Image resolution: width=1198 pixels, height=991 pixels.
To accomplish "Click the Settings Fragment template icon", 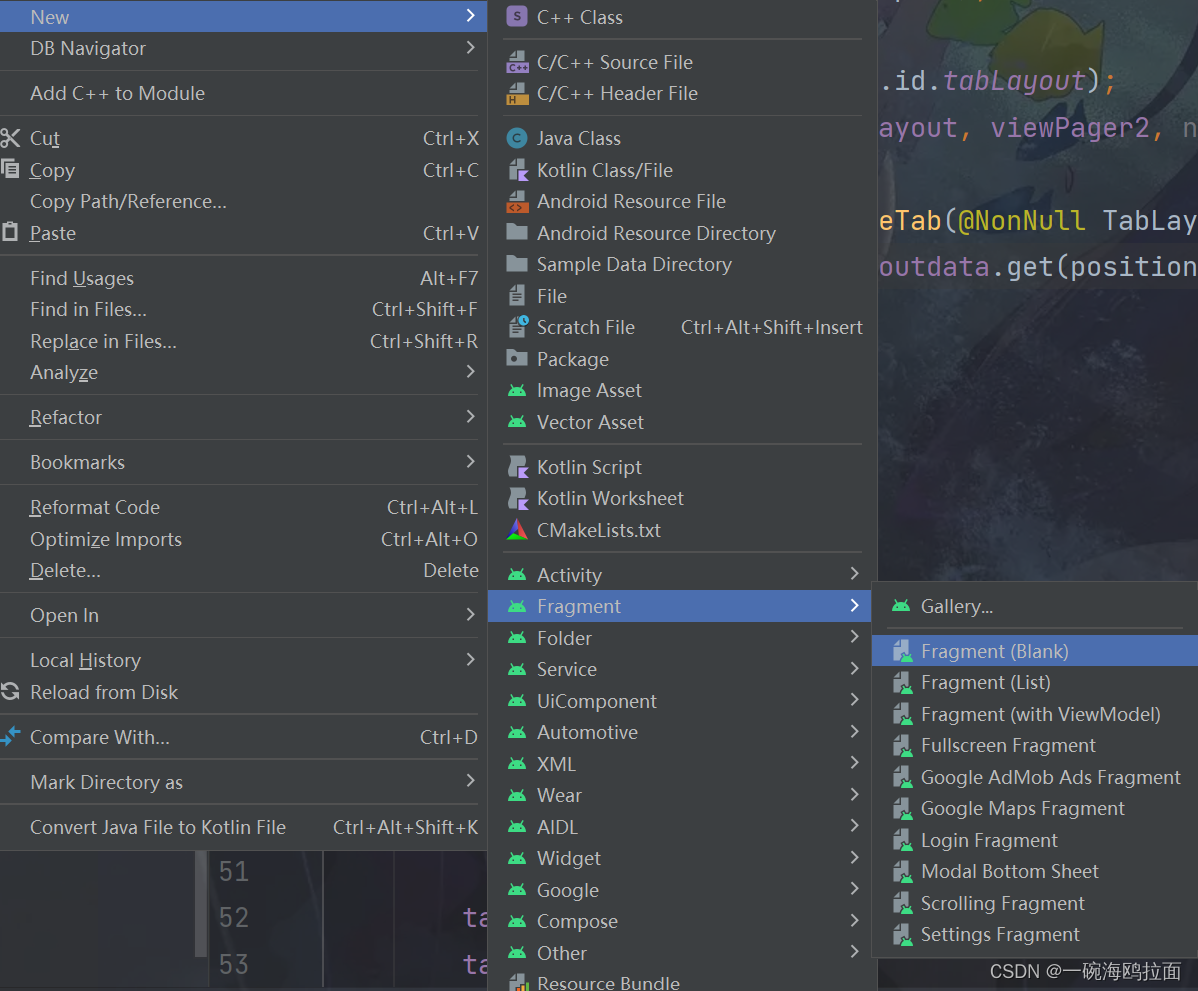I will pos(902,934).
